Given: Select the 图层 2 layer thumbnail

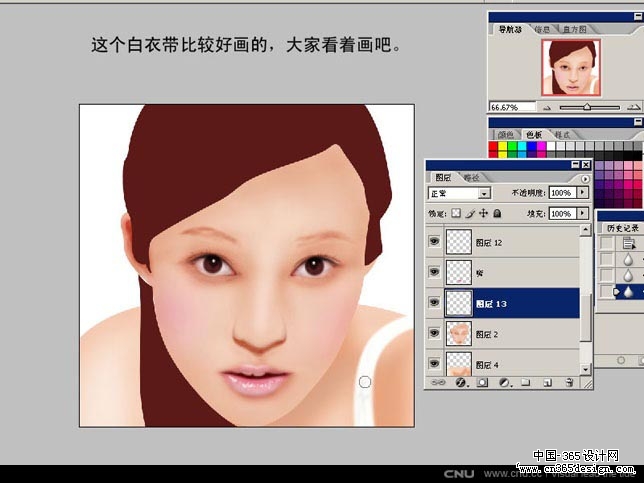Looking at the screenshot, I should (459, 334).
